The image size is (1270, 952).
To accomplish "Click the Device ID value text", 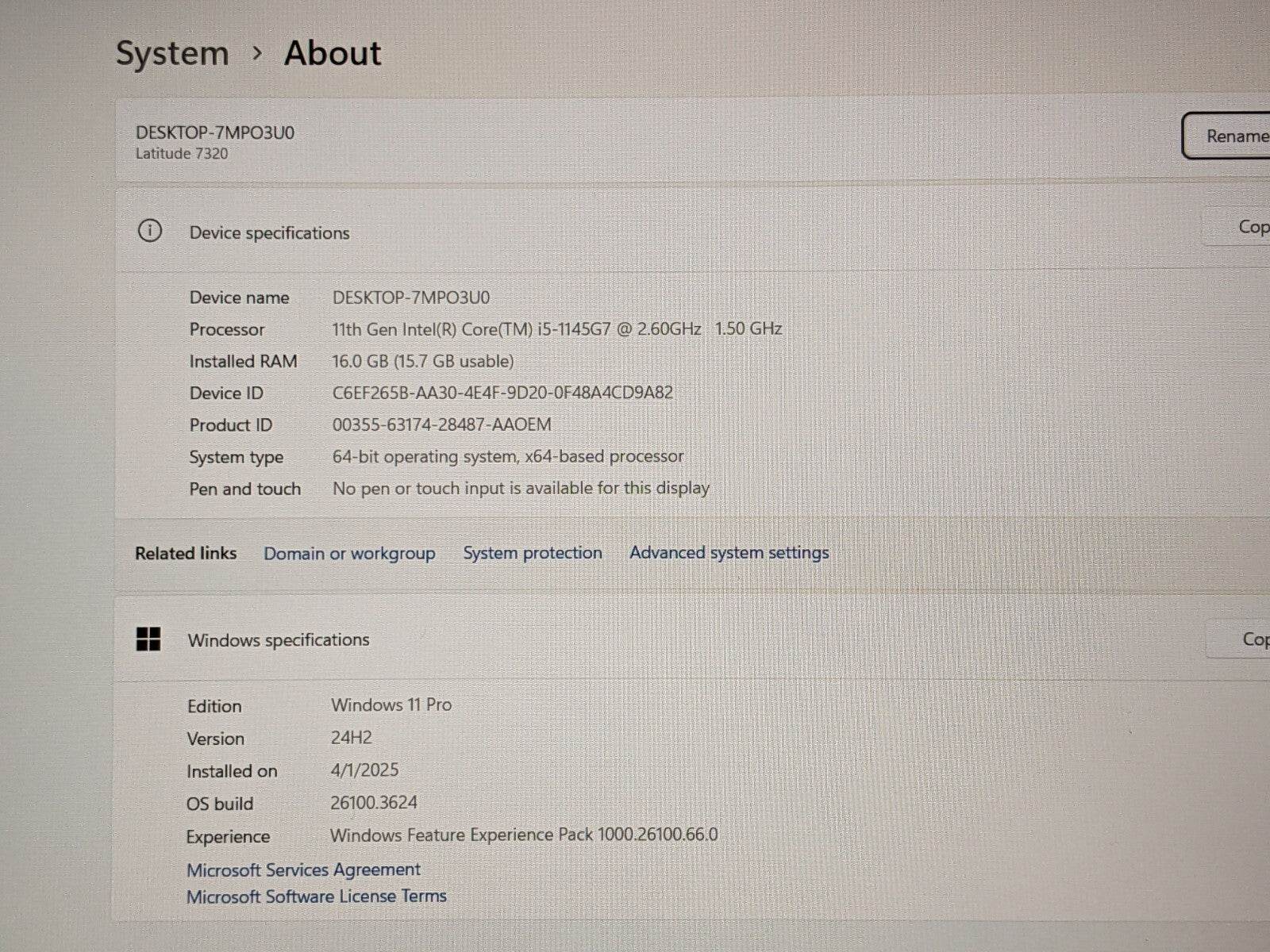I will [502, 392].
